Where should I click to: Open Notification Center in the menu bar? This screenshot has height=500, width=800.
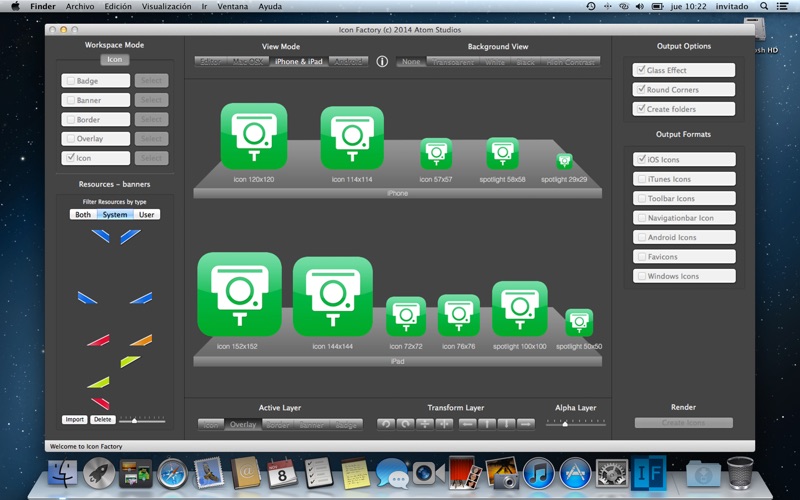coord(782,6)
